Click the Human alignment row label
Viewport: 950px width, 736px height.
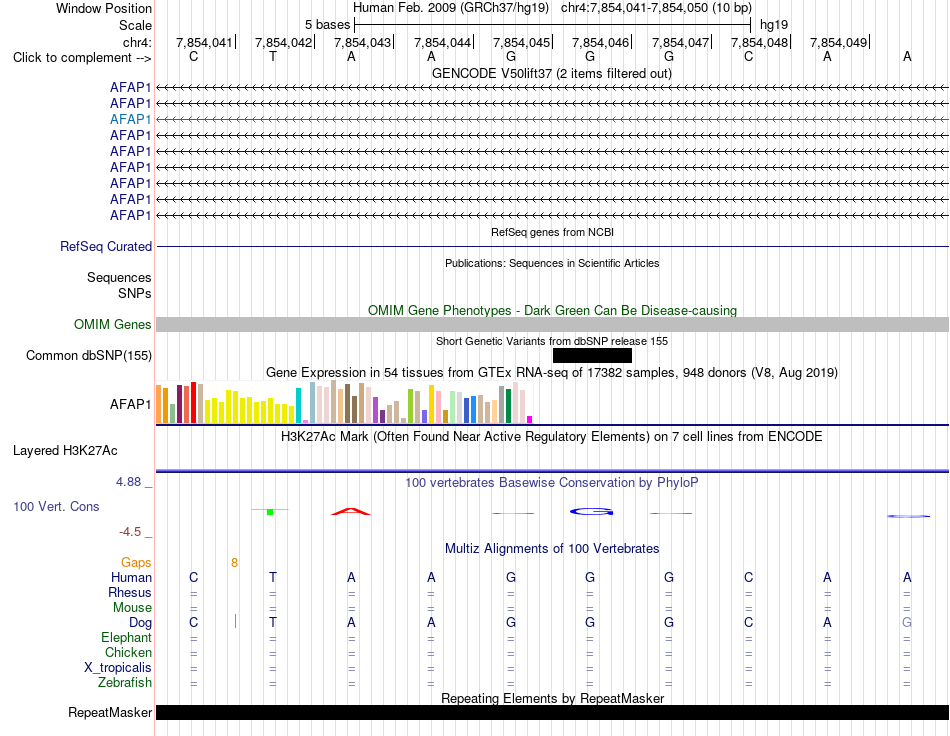tap(131, 578)
